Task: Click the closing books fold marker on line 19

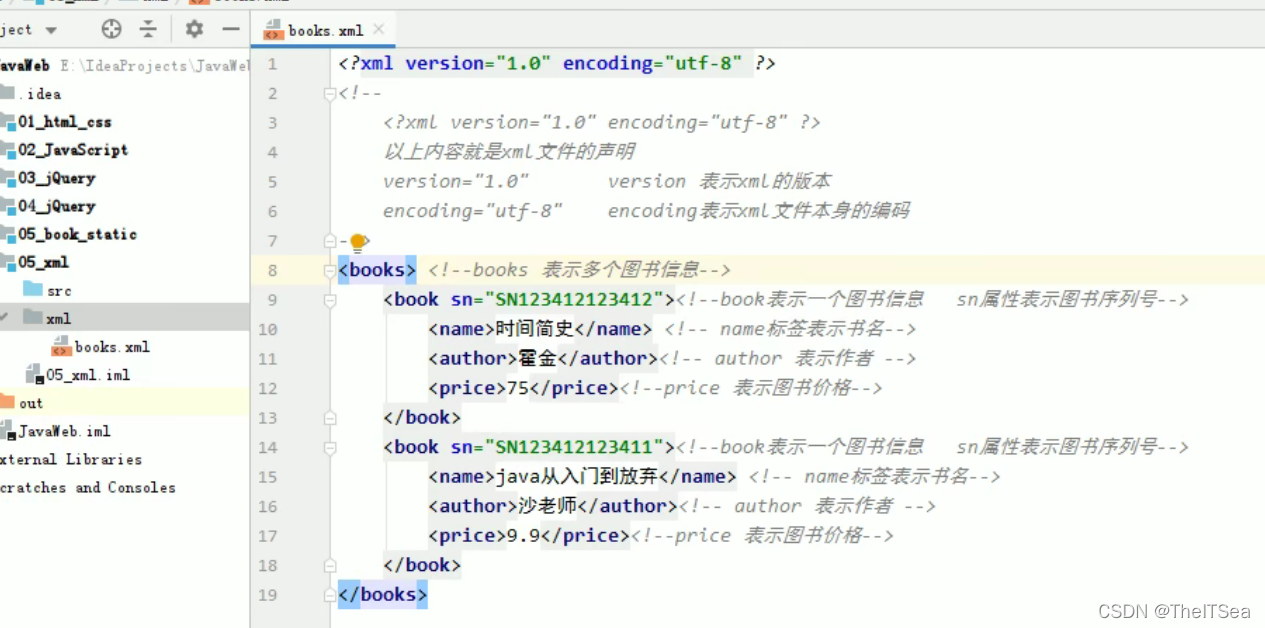Action: tap(331, 594)
